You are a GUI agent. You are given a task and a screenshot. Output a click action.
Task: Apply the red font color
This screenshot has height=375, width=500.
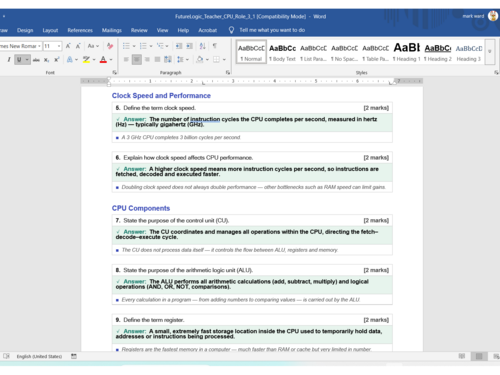tap(103, 60)
